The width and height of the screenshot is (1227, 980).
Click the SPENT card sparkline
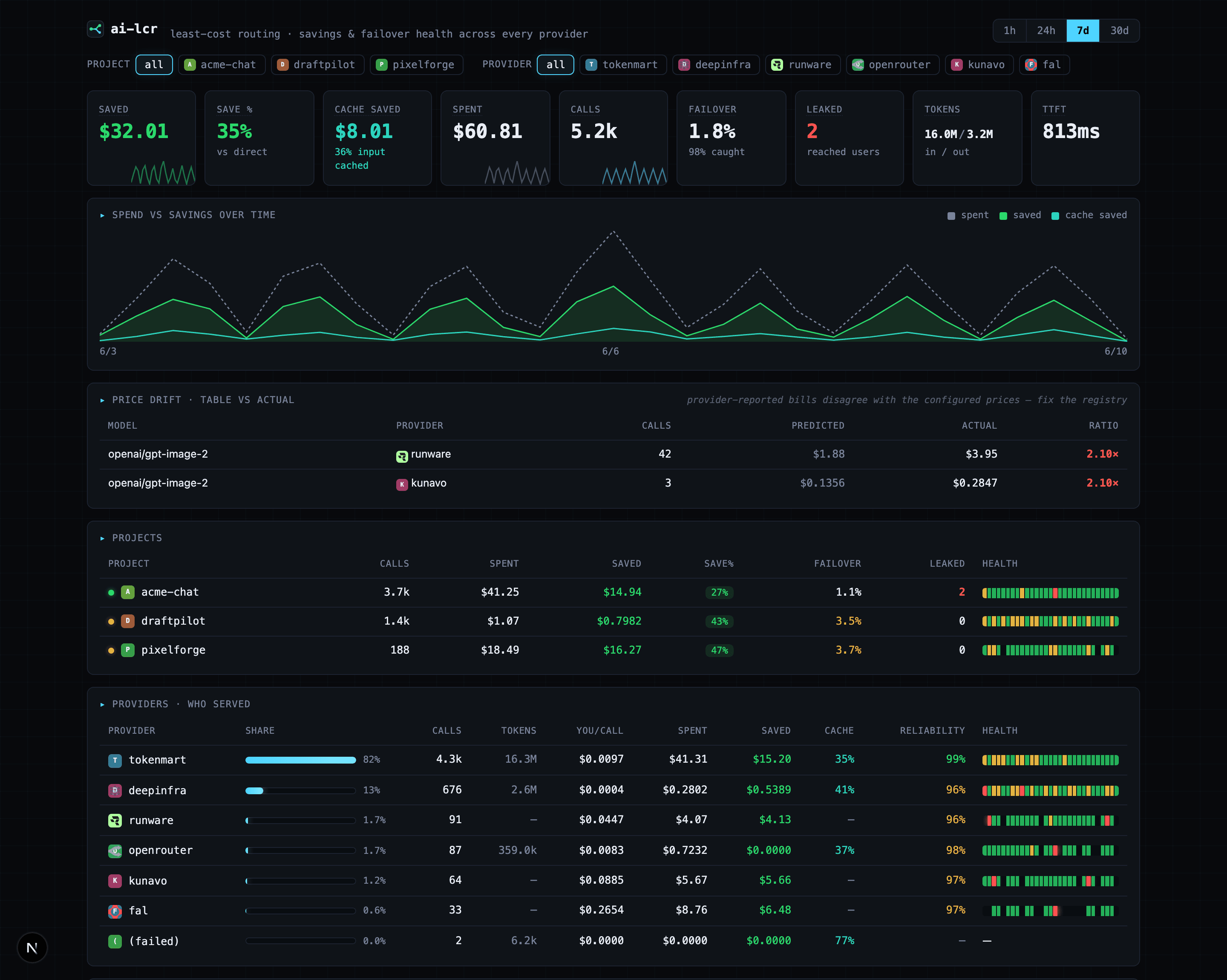click(517, 173)
